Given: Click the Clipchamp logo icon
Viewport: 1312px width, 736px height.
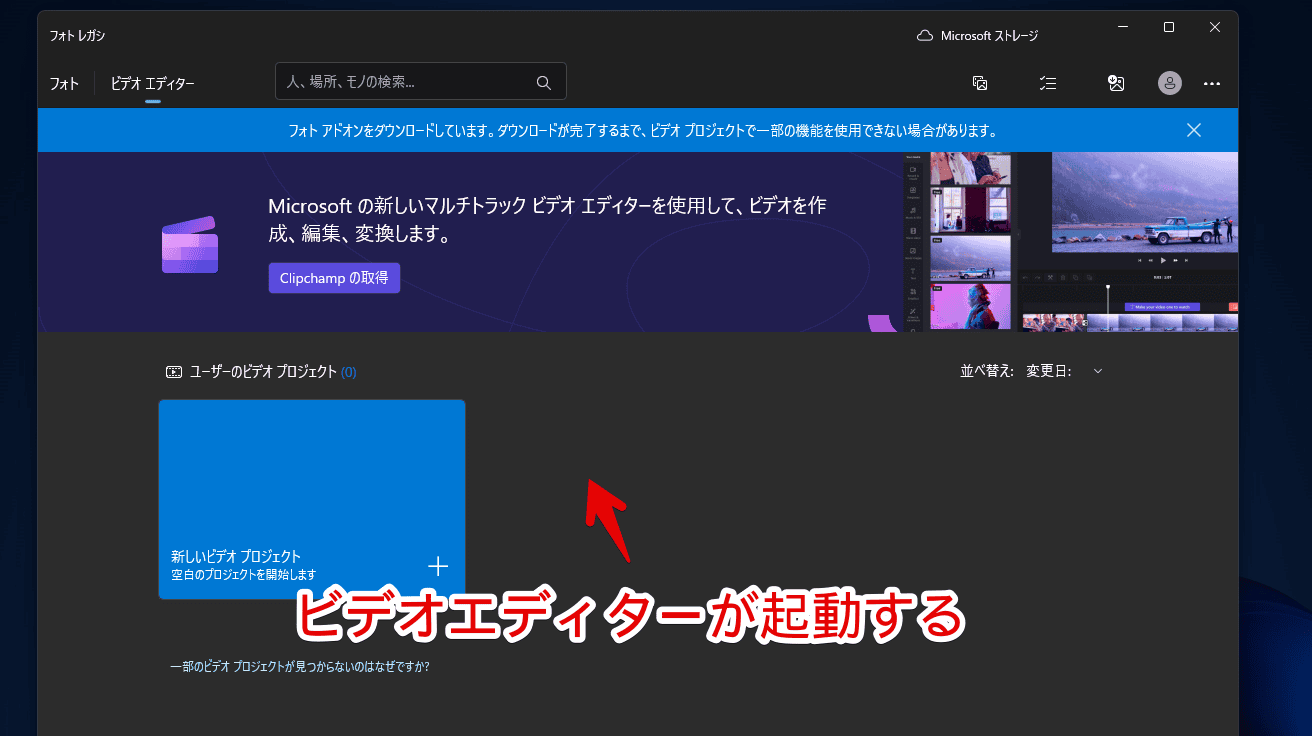Looking at the screenshot, I should pyautogui.click(x=190, y=244).
